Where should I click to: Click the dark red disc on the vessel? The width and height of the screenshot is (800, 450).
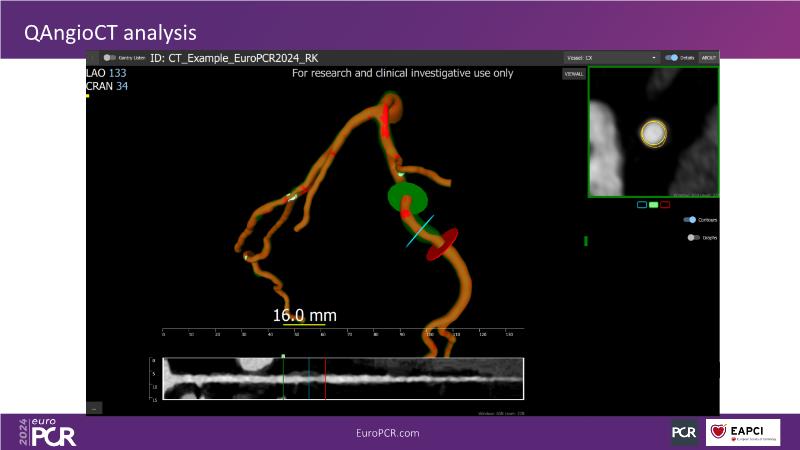(442, 244)
